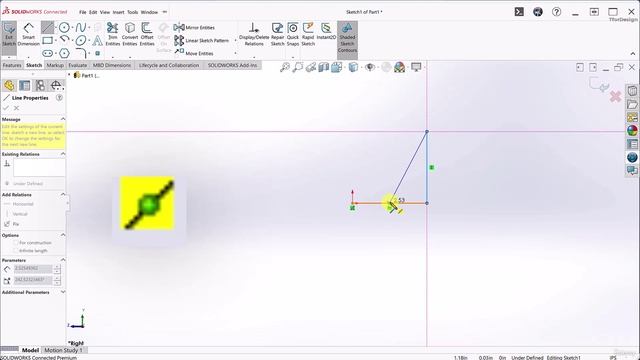
Task: Open the Insert menu
Action: [118, 12]
